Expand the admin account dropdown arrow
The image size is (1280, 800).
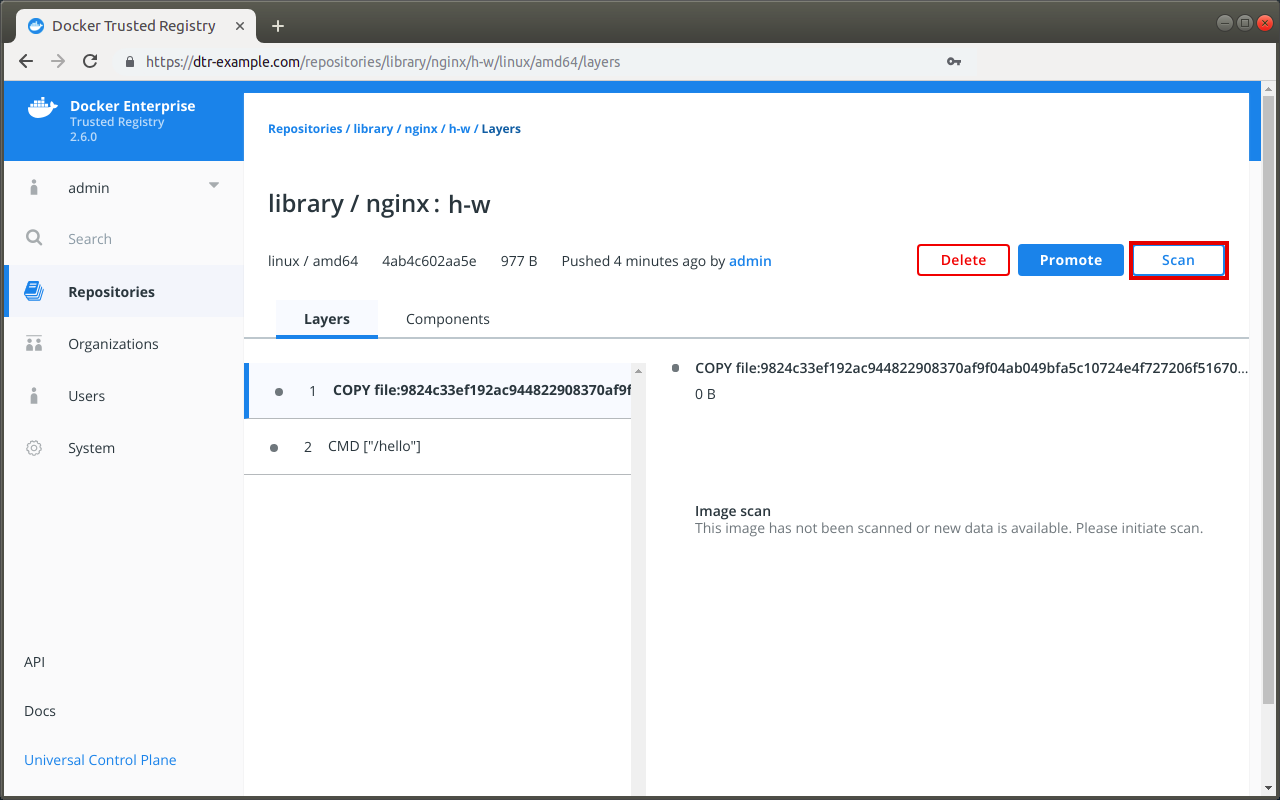[213, 186]
